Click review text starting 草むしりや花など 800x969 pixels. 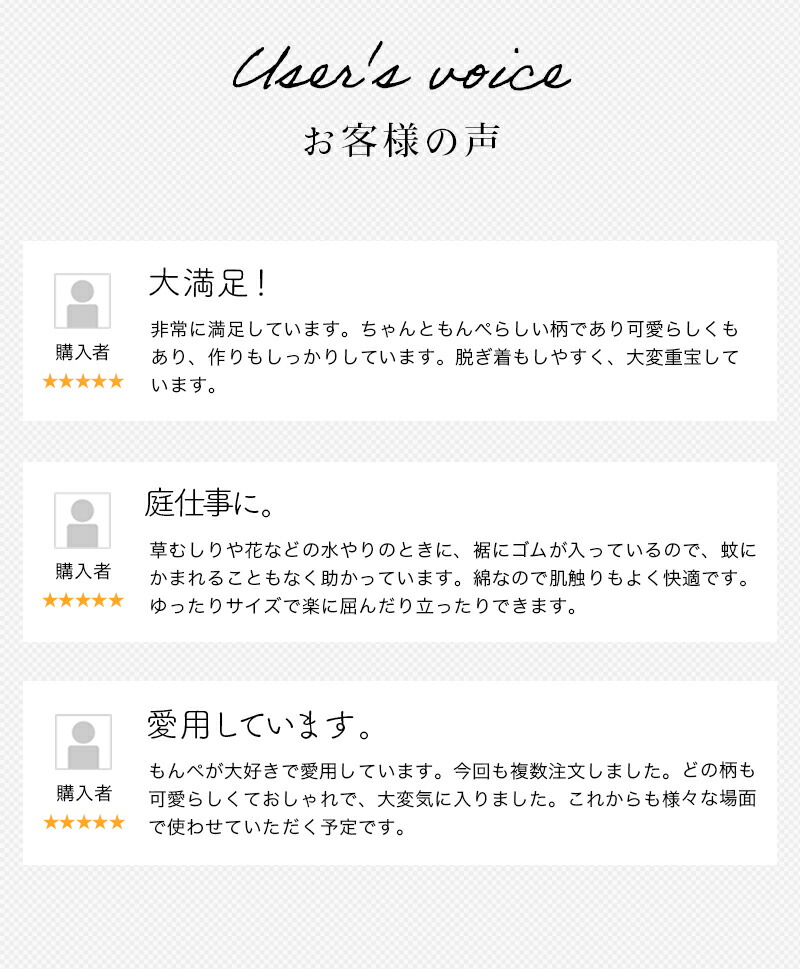[452, 578]
